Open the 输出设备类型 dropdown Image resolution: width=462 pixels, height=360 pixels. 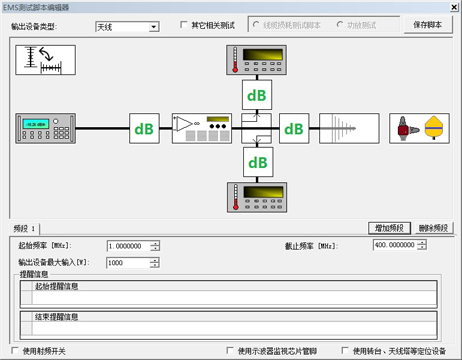[x=154, y=27]
